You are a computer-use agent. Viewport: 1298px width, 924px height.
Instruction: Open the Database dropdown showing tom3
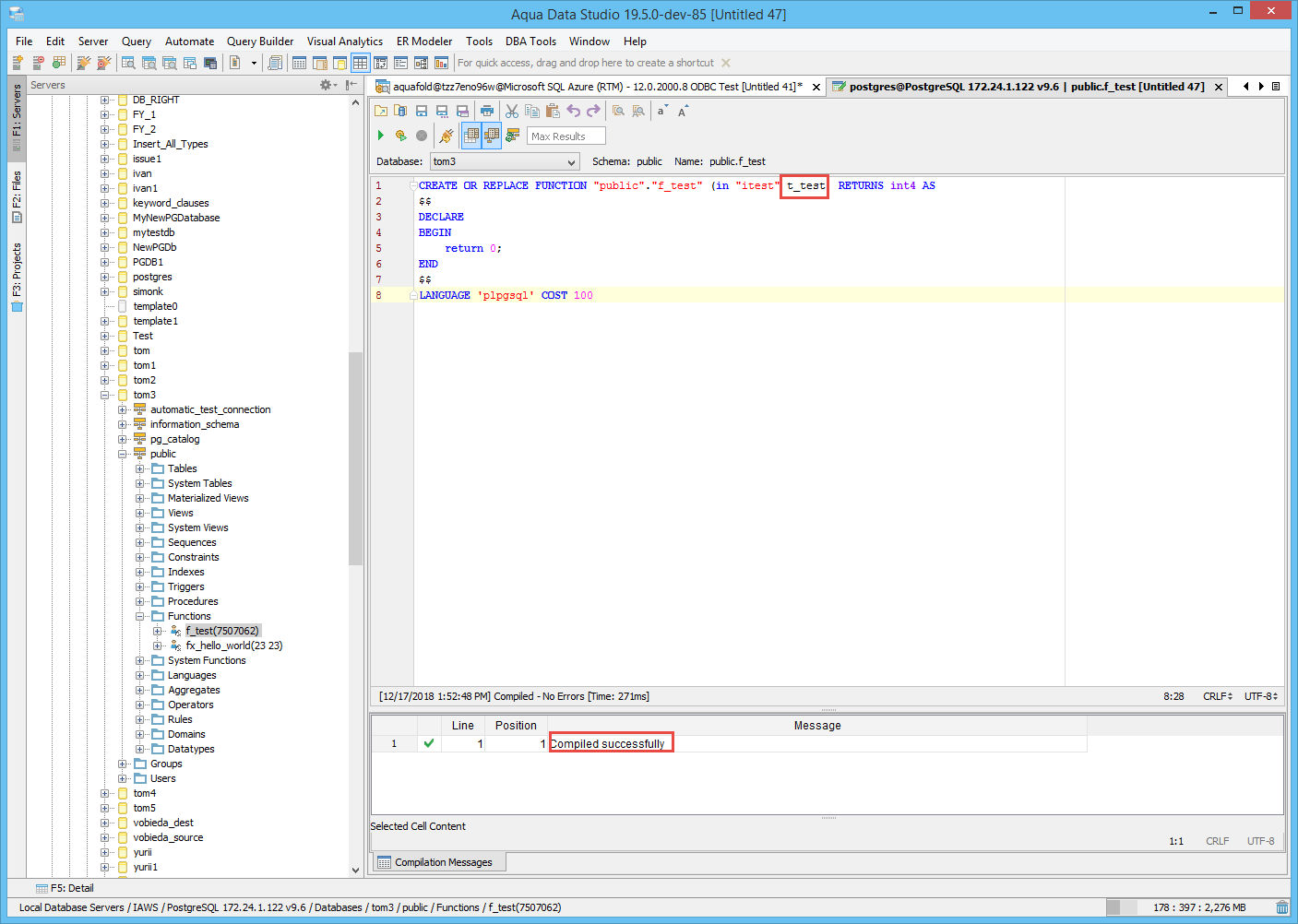pyautogui.click(x=505, y=162)
